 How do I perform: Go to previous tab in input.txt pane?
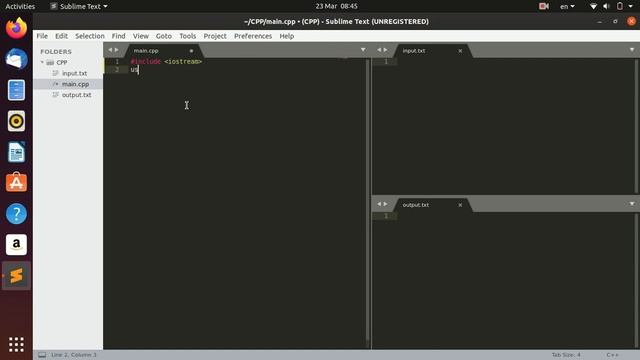pyautogui.click(x=379, y=50)
